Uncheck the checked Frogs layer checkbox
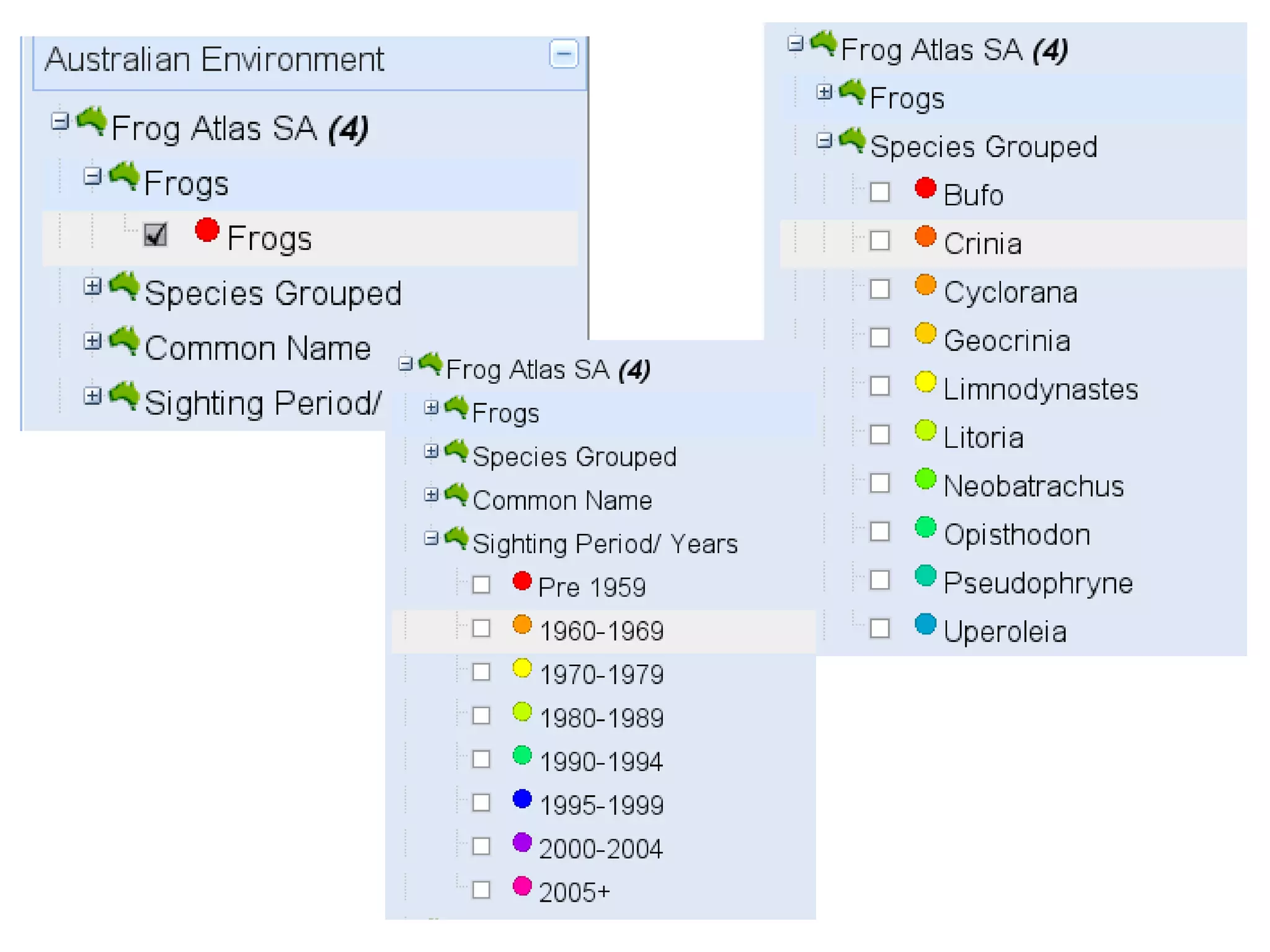 click(155, 235)
